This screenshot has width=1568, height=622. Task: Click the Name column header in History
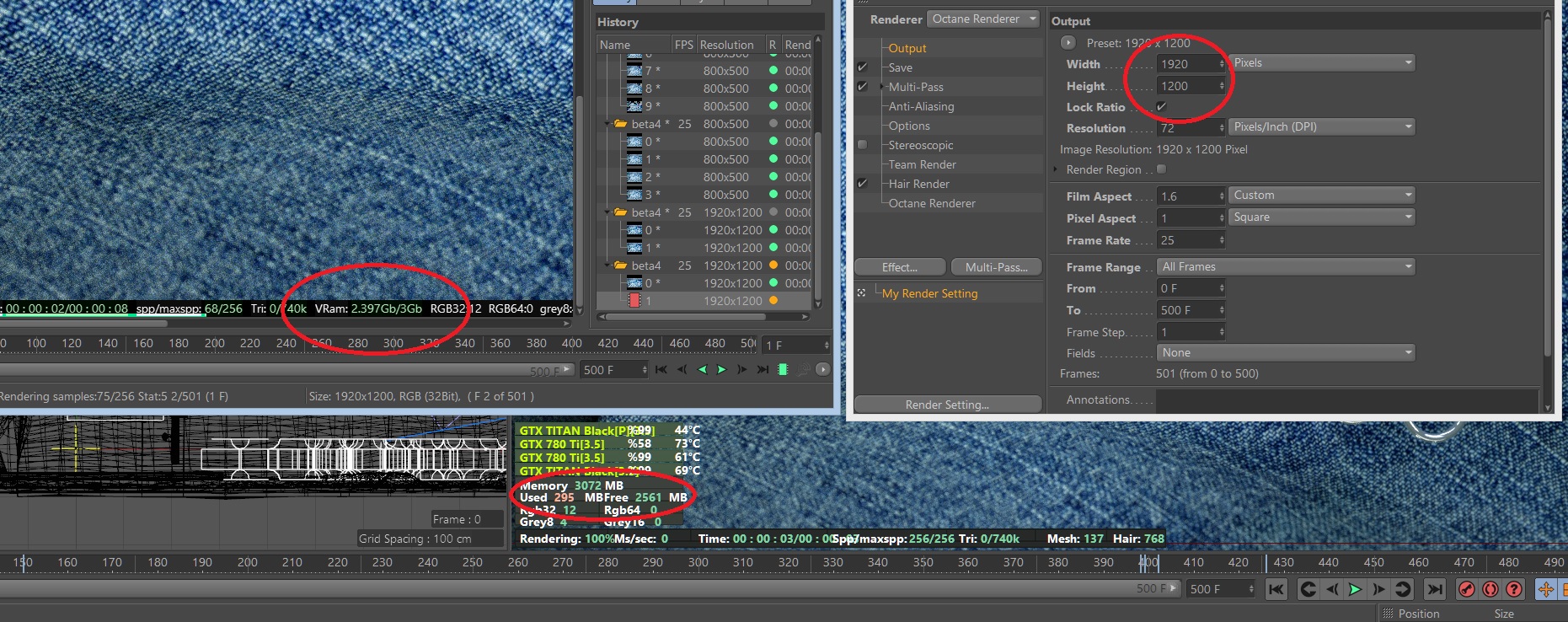click(x=634, y=45)
